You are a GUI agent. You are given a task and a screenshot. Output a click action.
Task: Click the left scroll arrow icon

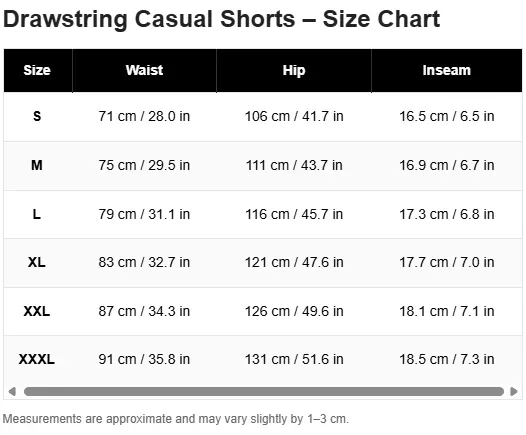(12, 391)
